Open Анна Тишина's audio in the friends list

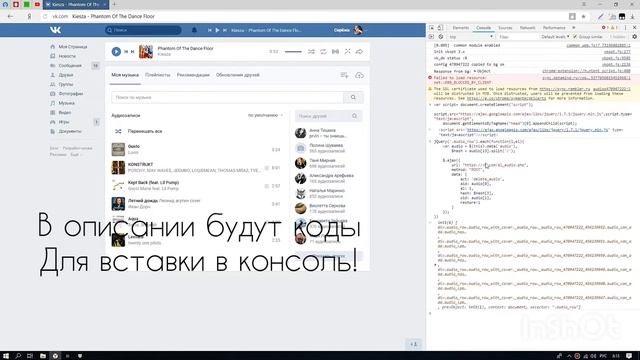click(x=321, y=133)
